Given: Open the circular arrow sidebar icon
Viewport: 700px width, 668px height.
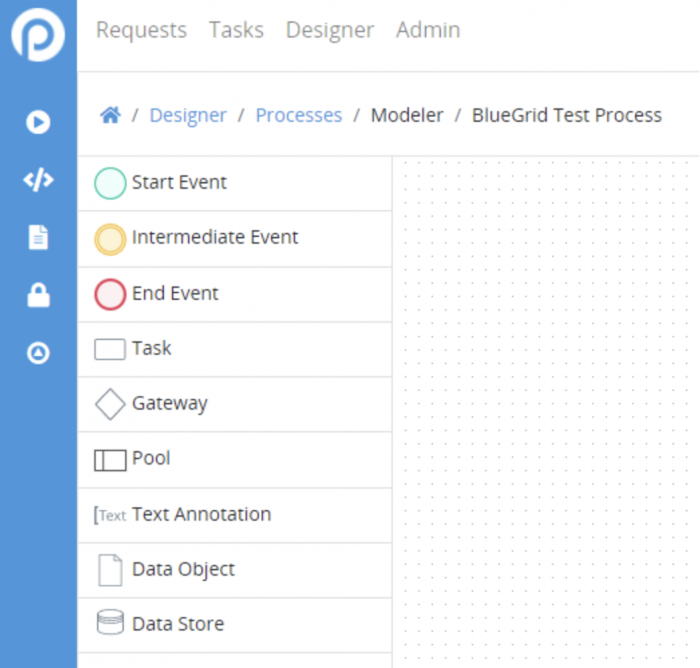Looking at the screenshot, I should click(x=38, y=353).
